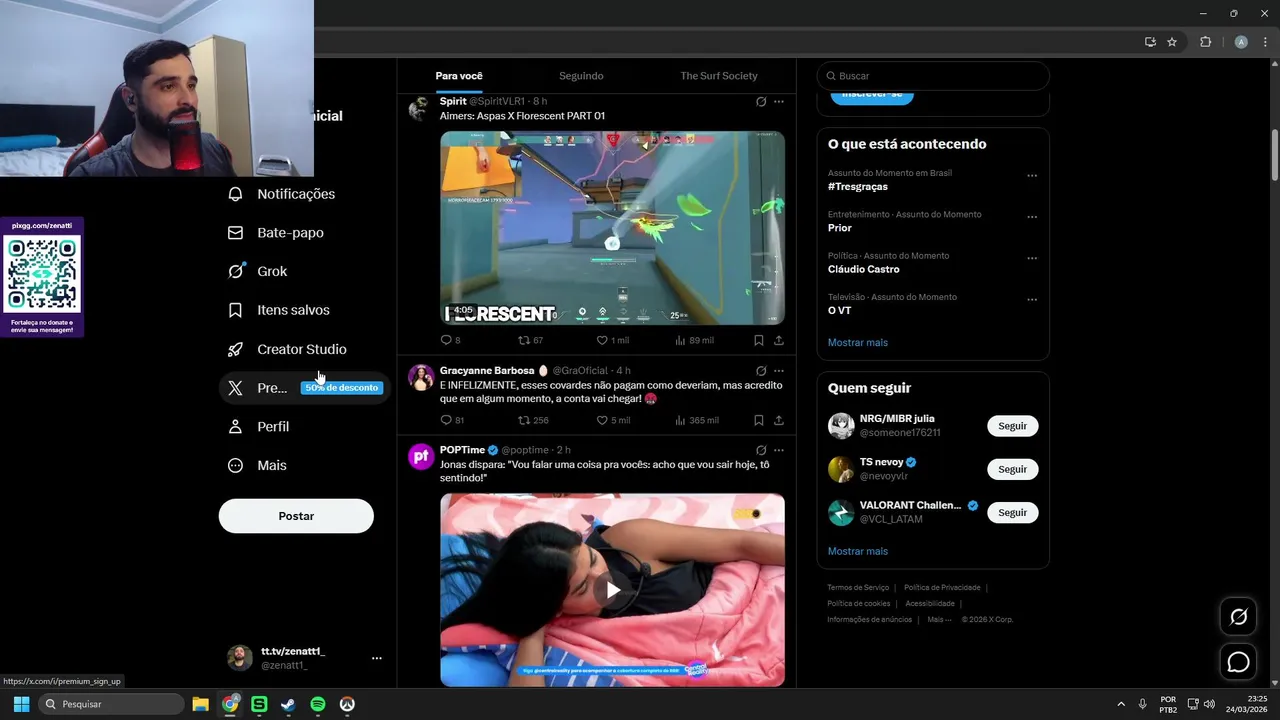This screenshot has width=1280, height=720.
Task: Click the taskbar Pesquisar search box
Action: (111, 704)
